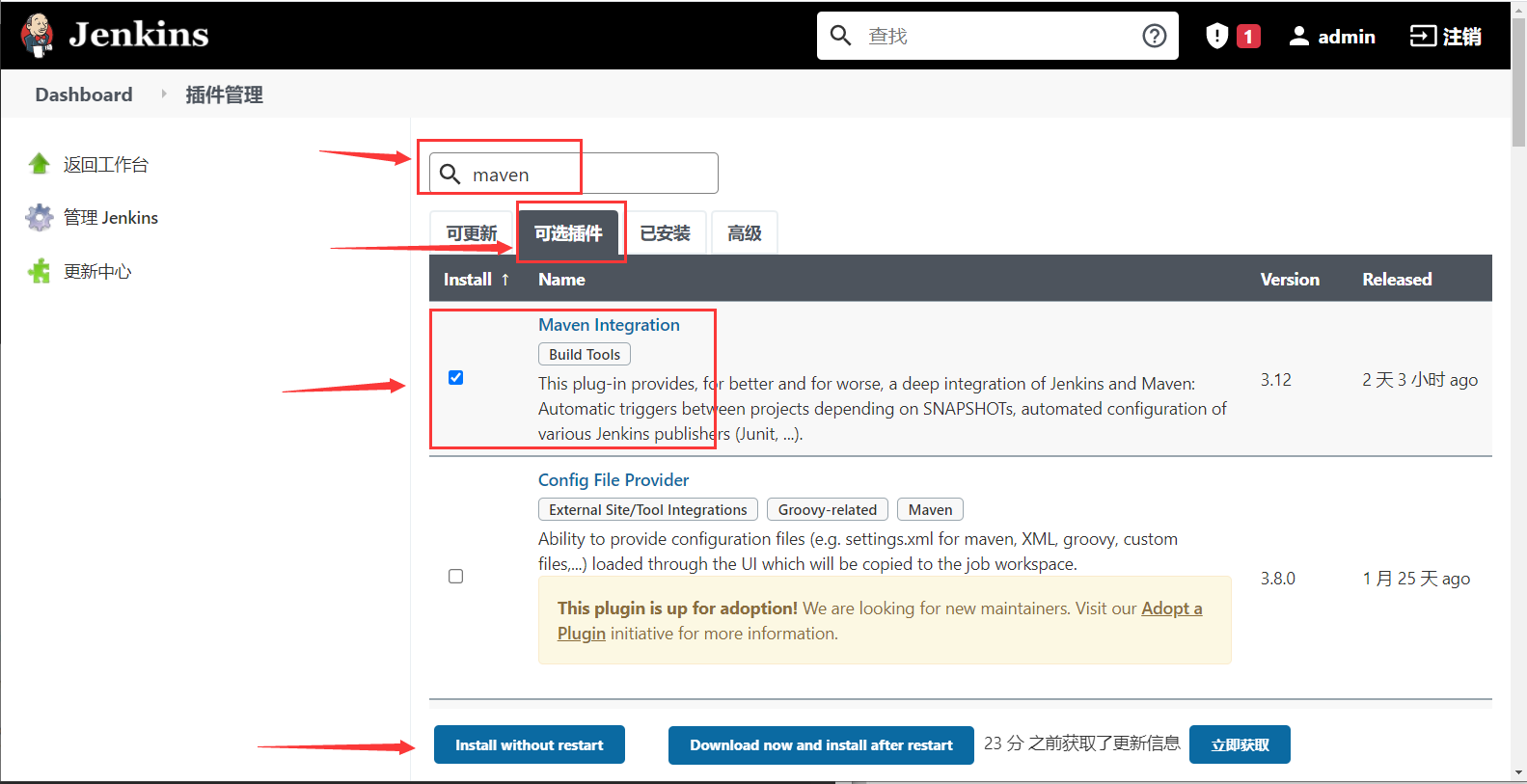Open the 高级 tab
The height and width of the screenshot is (784, 1527).
(744, 233)
